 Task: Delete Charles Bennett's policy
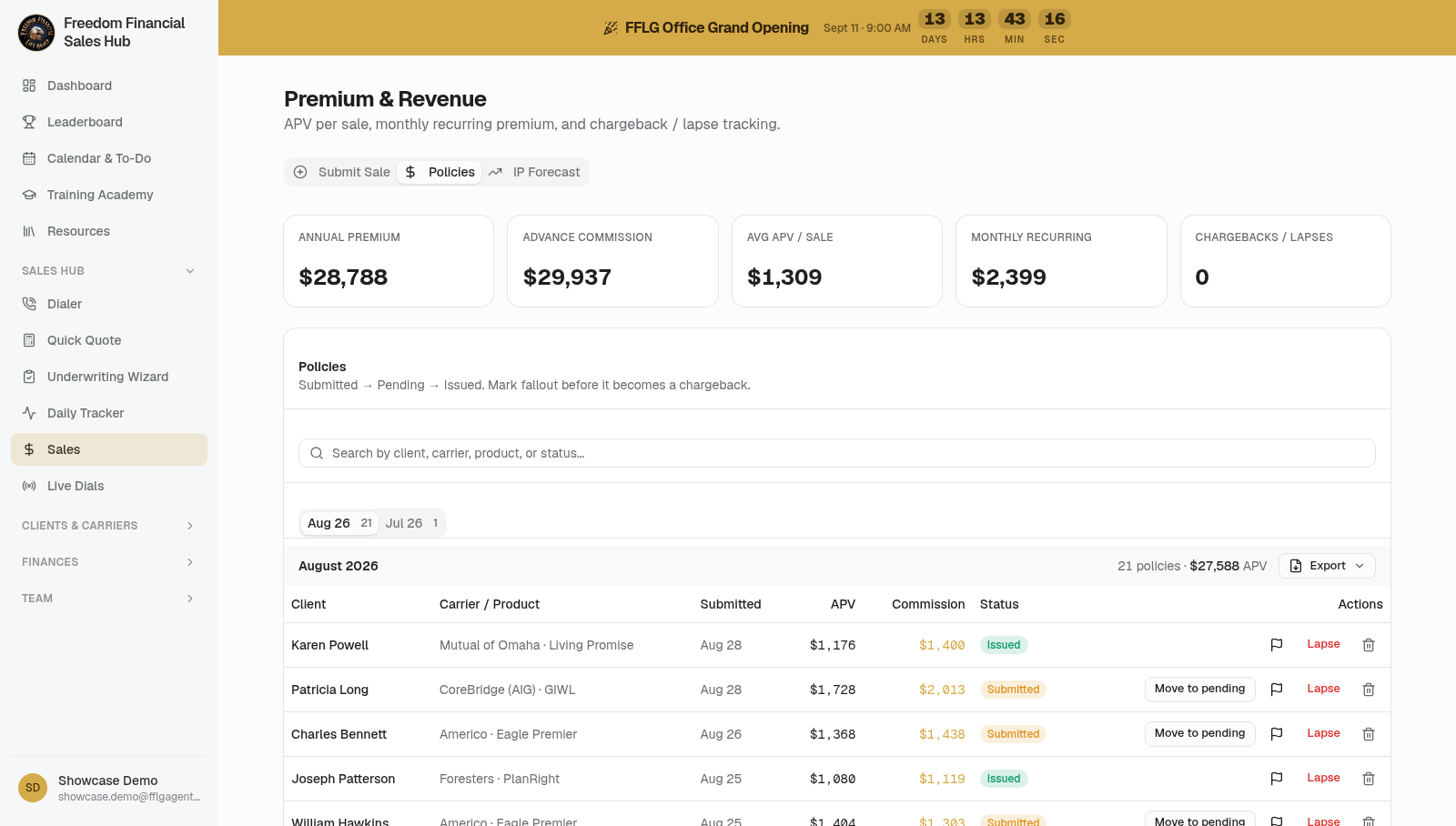click(x=1369, y=734)
